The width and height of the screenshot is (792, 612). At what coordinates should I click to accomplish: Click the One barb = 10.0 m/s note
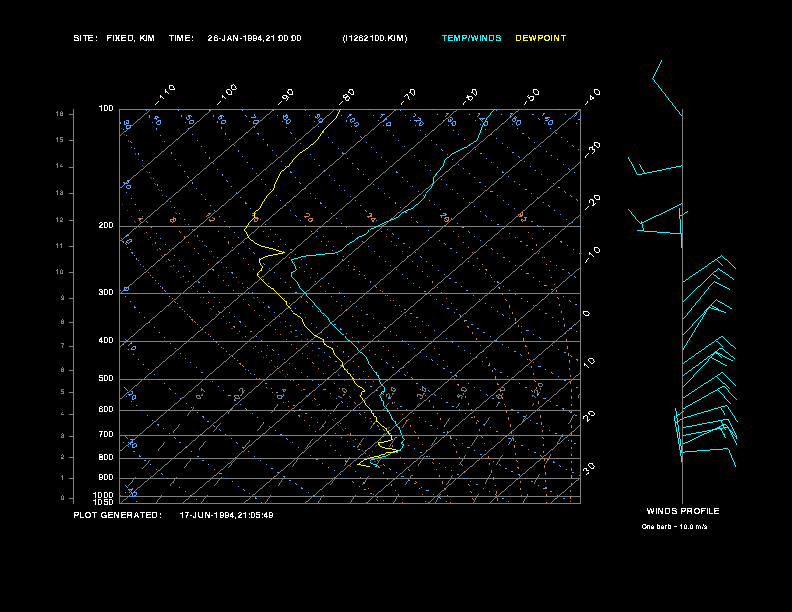tap(674, 527)
